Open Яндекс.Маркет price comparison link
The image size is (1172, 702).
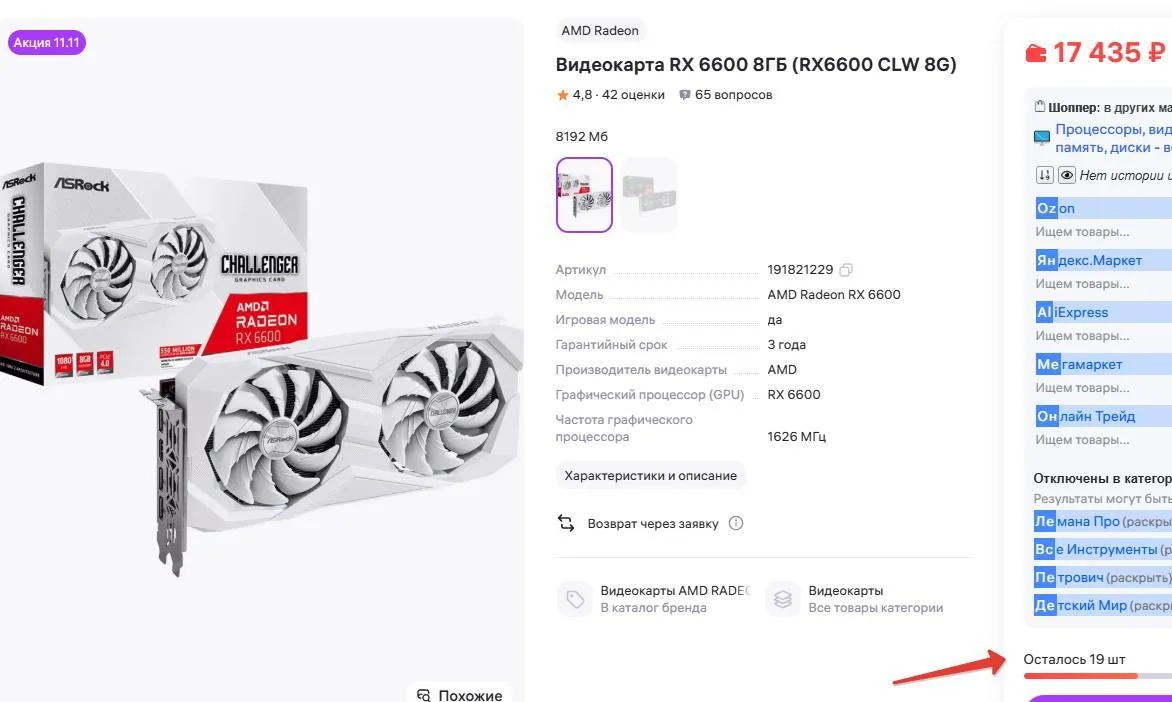[1089, 260]
